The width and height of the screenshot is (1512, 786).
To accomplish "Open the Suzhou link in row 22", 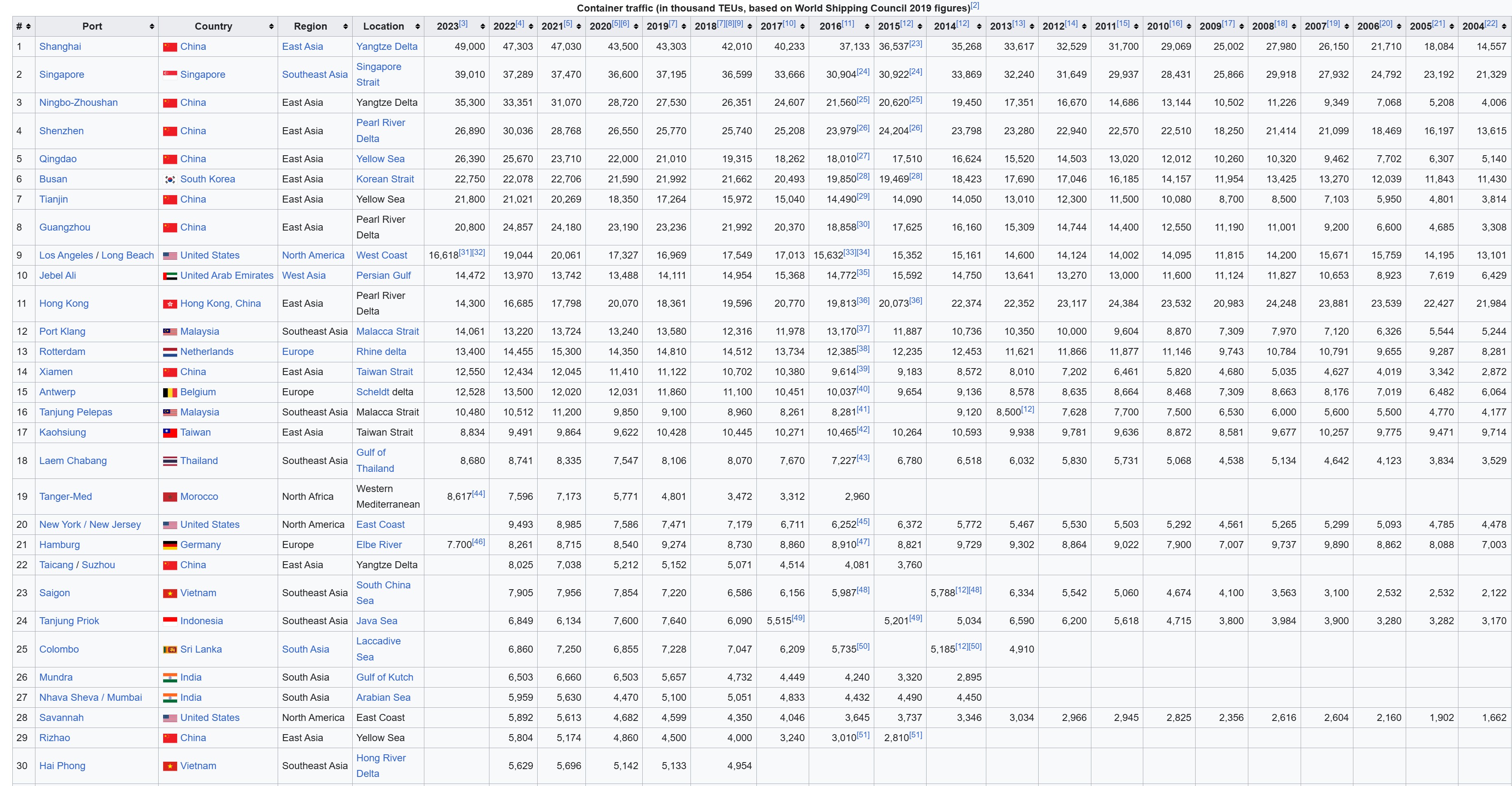I will click(x=98, y=565).
